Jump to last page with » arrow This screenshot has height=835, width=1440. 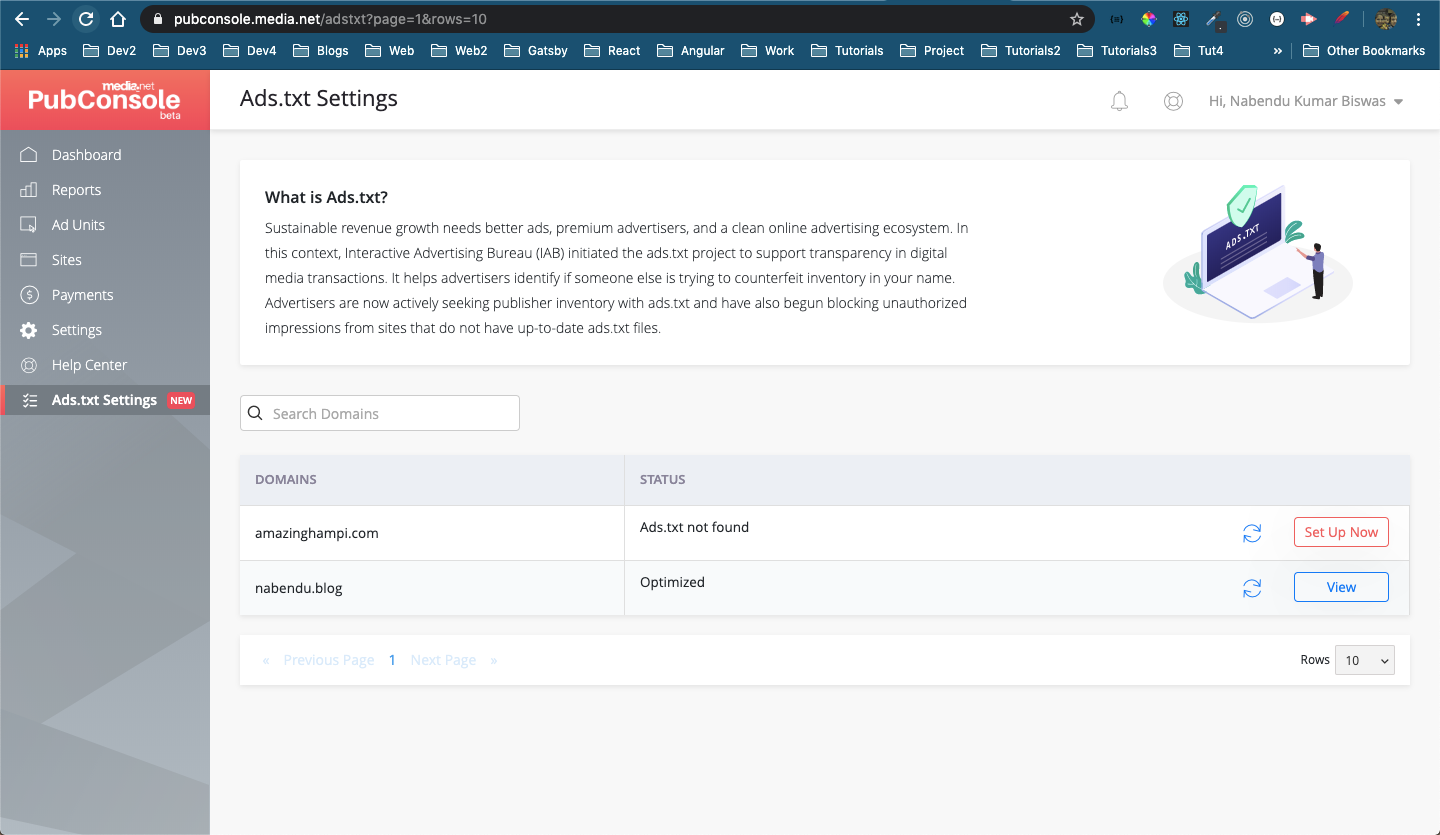coord(493,660)
